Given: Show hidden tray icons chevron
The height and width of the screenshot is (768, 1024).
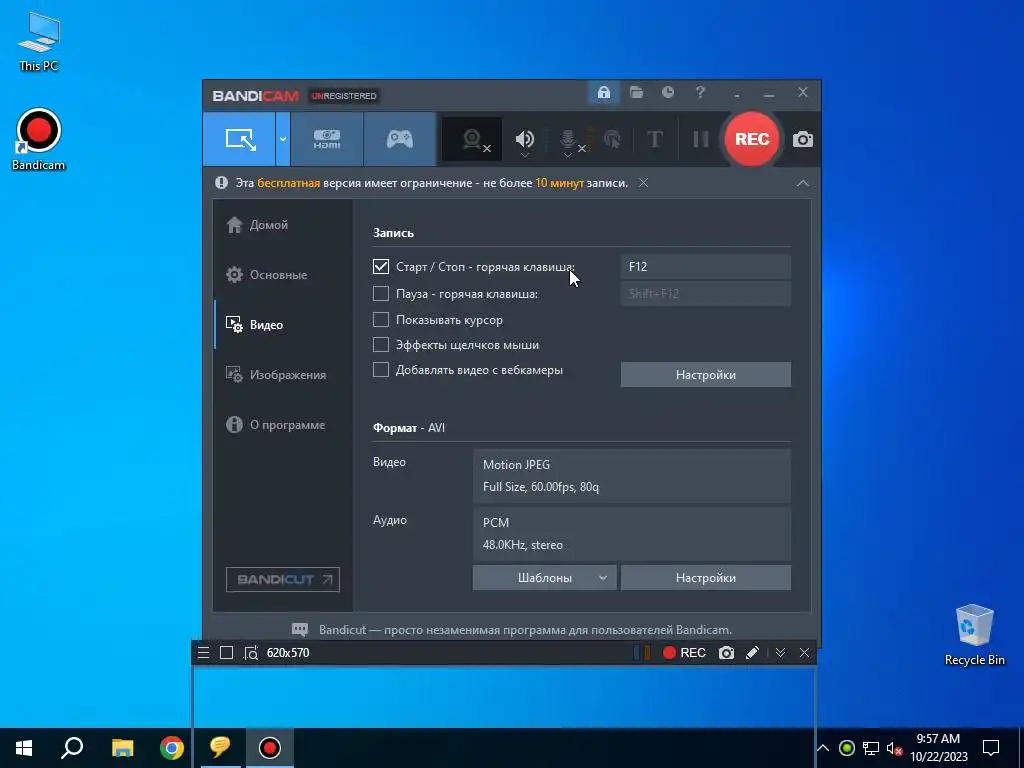Looking at the screenshot, I should [x=823, y=748].
